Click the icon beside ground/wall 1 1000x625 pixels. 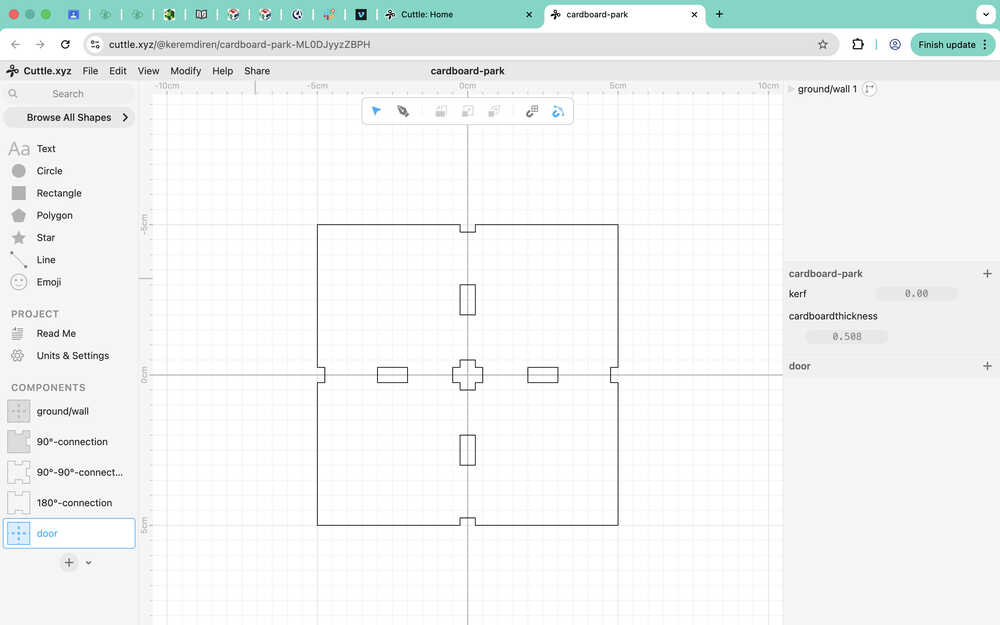pos(869,89)
